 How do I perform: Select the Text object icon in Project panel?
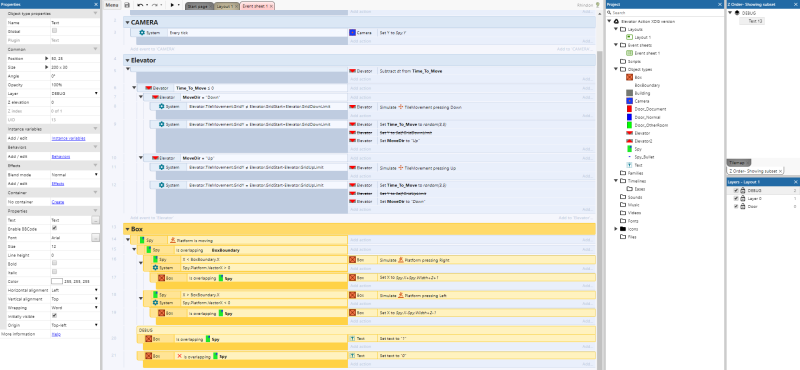pos(629,165)
